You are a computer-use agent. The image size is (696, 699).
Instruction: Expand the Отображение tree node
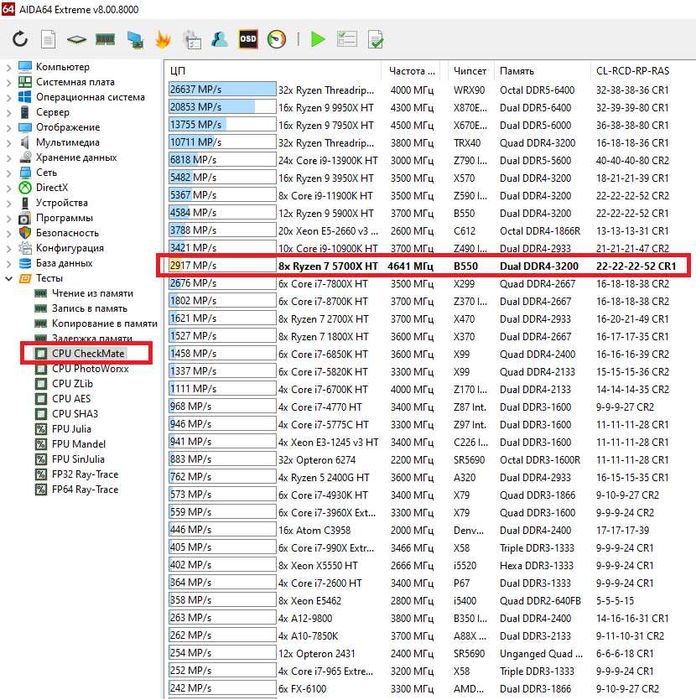(x=8, y=128)
